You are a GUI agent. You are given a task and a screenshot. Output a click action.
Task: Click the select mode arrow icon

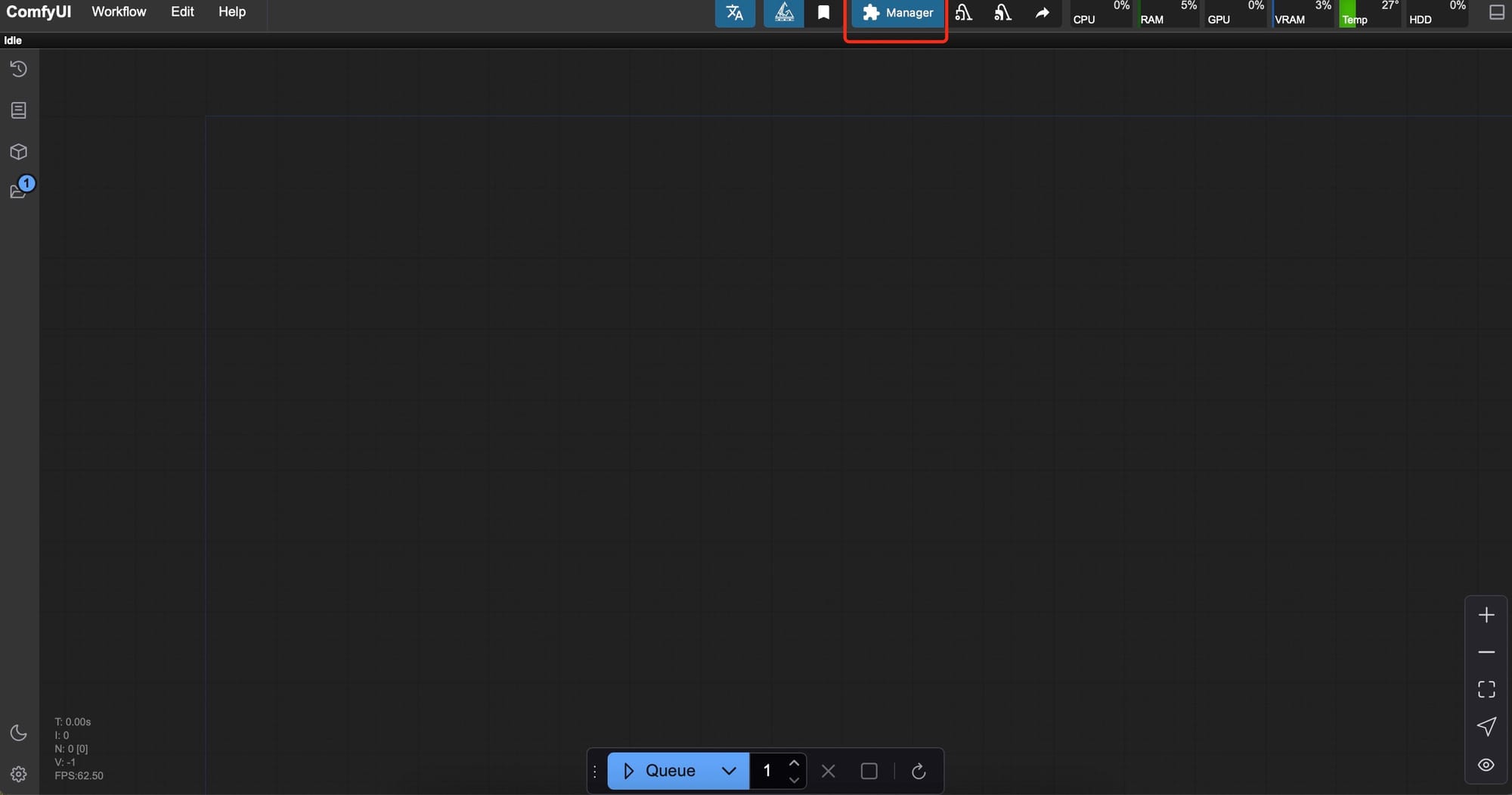click(x=1486, y=727)
